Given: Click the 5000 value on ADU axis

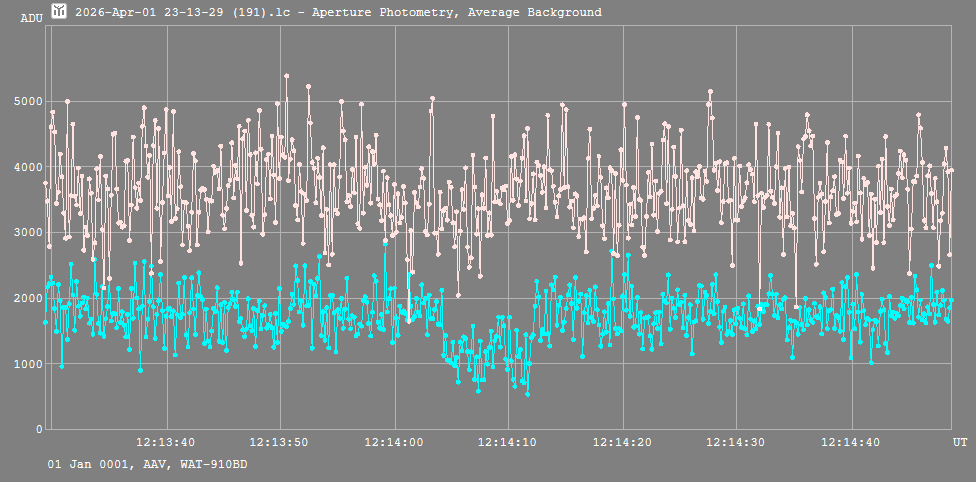Looking at the screenshot, I should (x=26, y=102).
